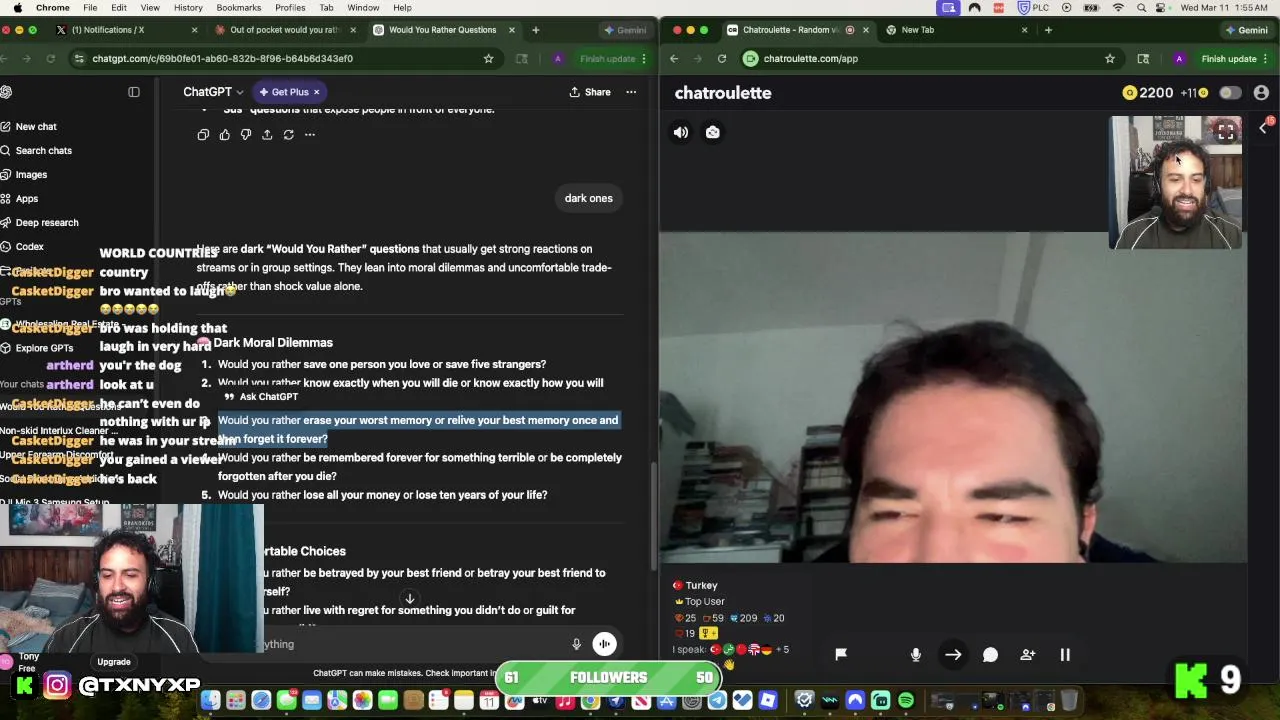The width and height of the screenshot is (1280, 720).
Task: Open the Wi-Fi menu bar icon
Action: tap(1118, 8)
